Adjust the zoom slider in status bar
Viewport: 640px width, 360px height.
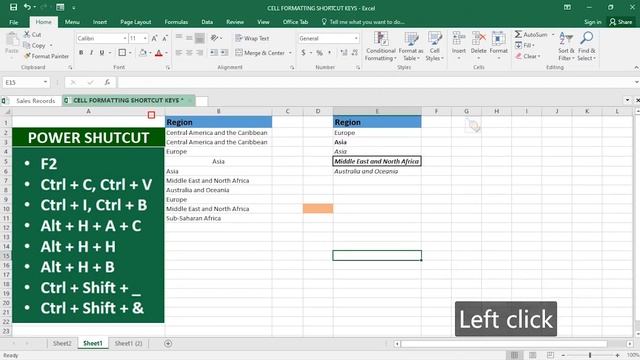(590, 356)
